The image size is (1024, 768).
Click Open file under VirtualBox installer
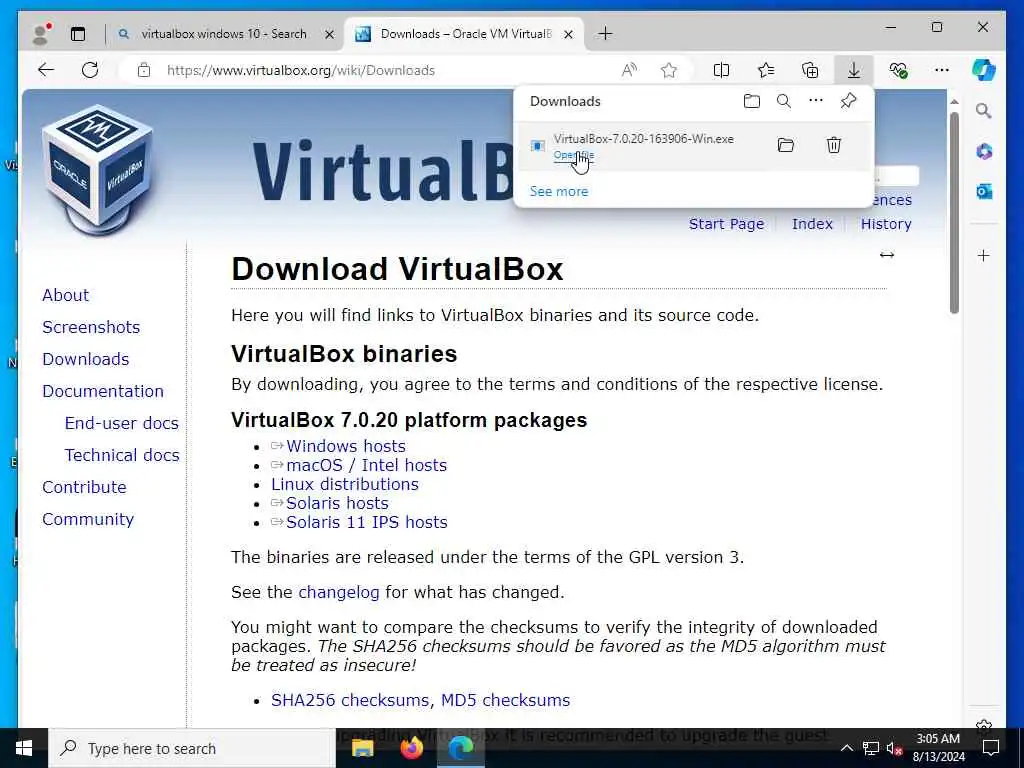[x=573, y=155]
